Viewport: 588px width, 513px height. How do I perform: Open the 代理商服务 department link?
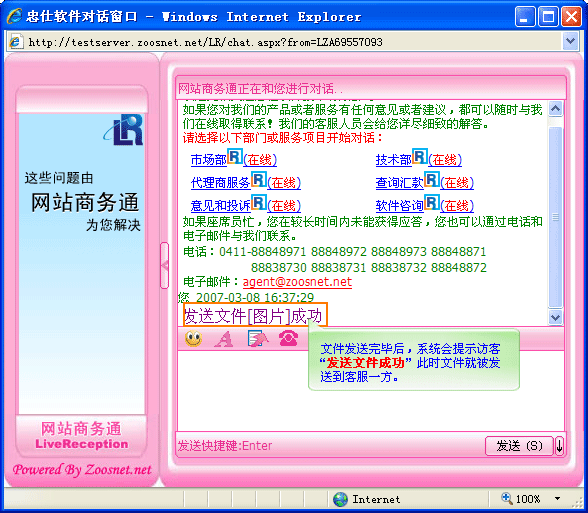(220, 183)
